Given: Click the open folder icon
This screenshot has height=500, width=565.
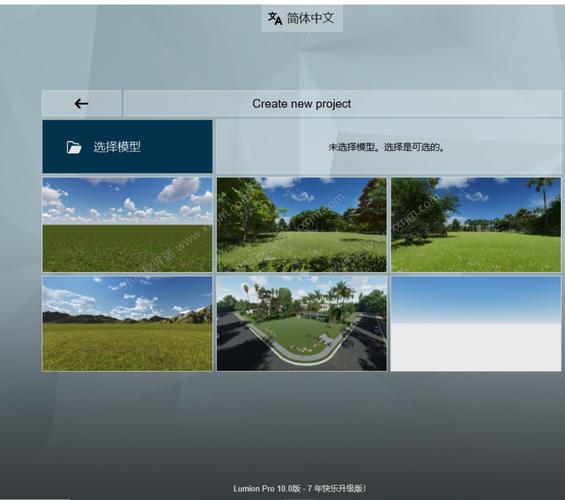Looking at the screenshot, I should 74,147.
